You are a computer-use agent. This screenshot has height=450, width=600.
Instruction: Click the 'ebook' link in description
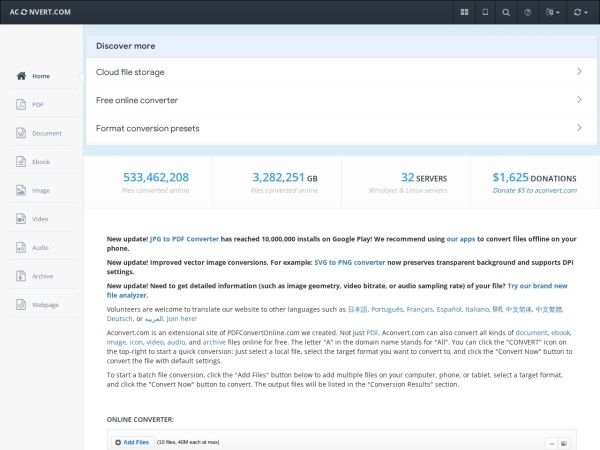coord(561,333)
